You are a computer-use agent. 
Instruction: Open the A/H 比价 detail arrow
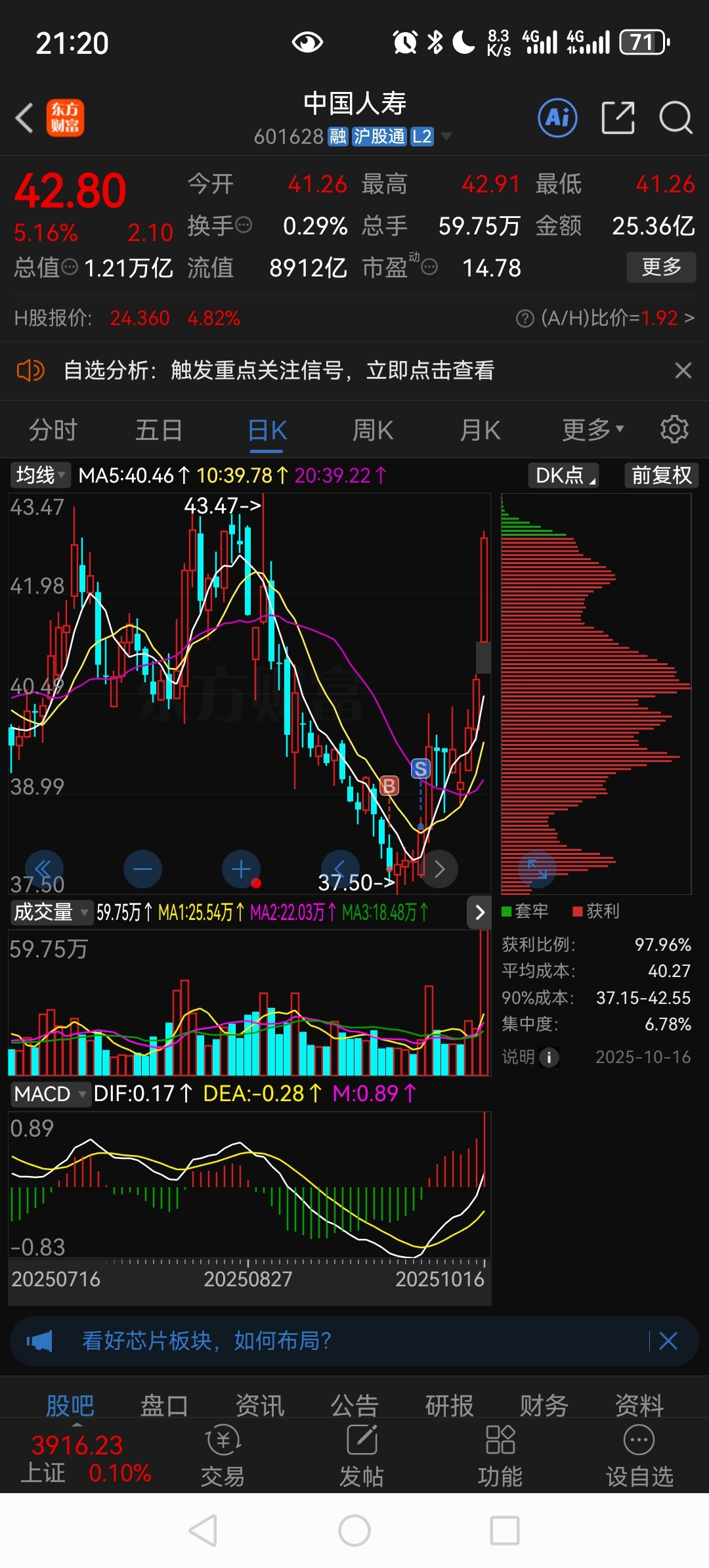689,318
